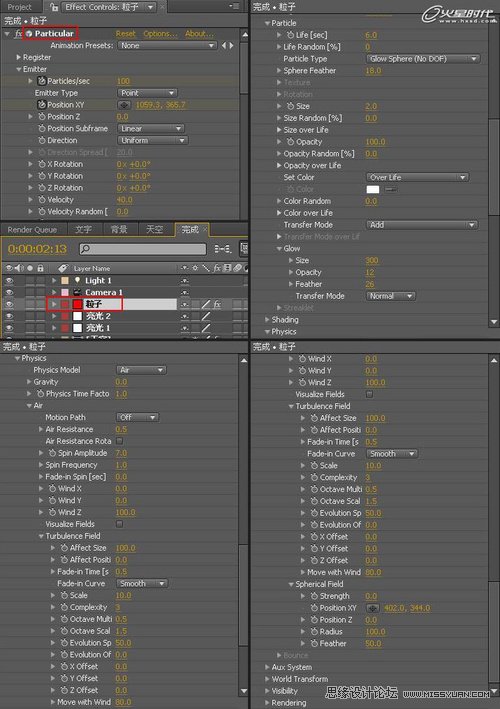Click the Spherical Field Position XY crosshair
The image size is (500, 709).
point(373,608)
